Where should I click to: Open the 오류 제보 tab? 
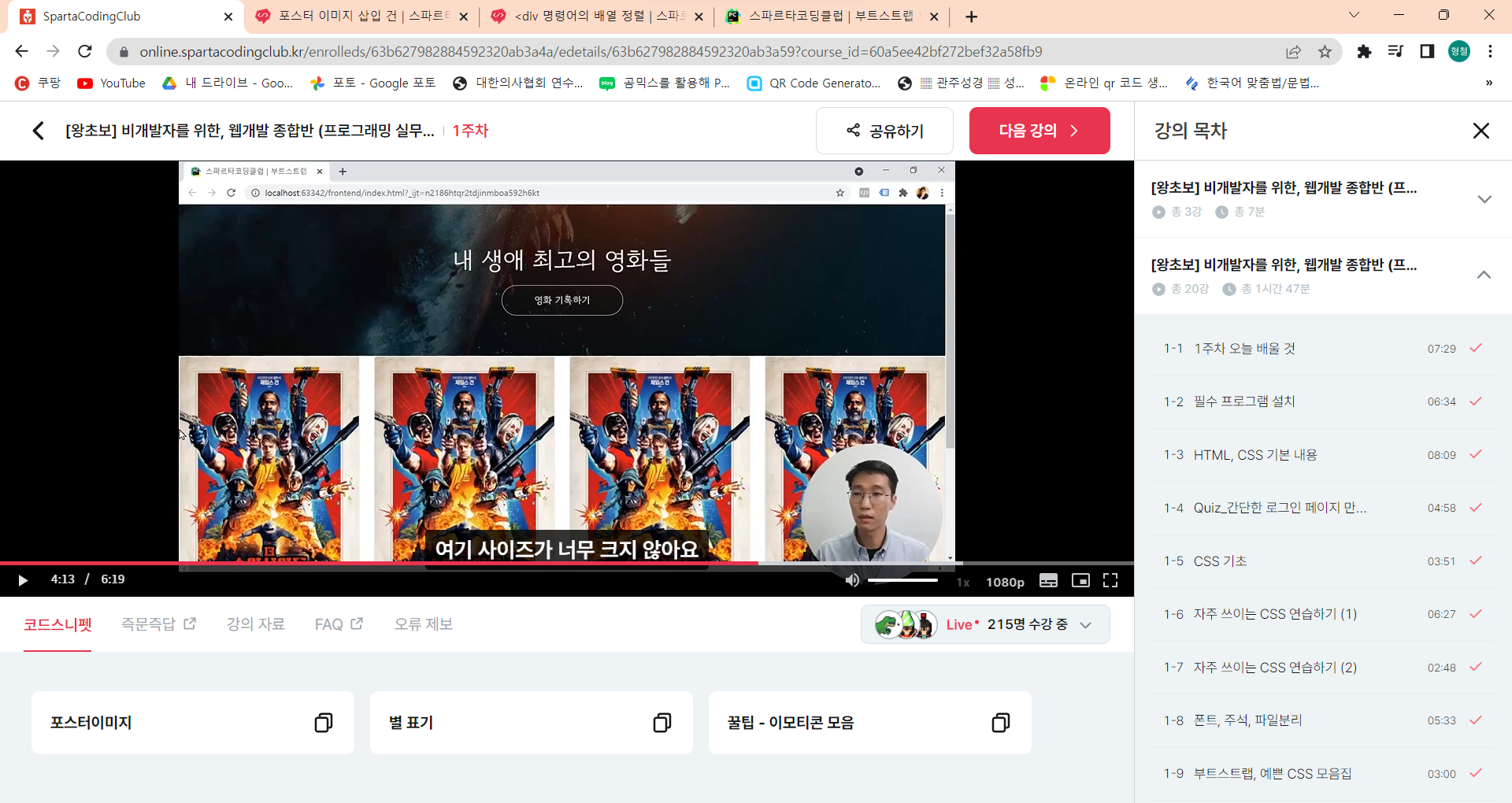point(424,624)
